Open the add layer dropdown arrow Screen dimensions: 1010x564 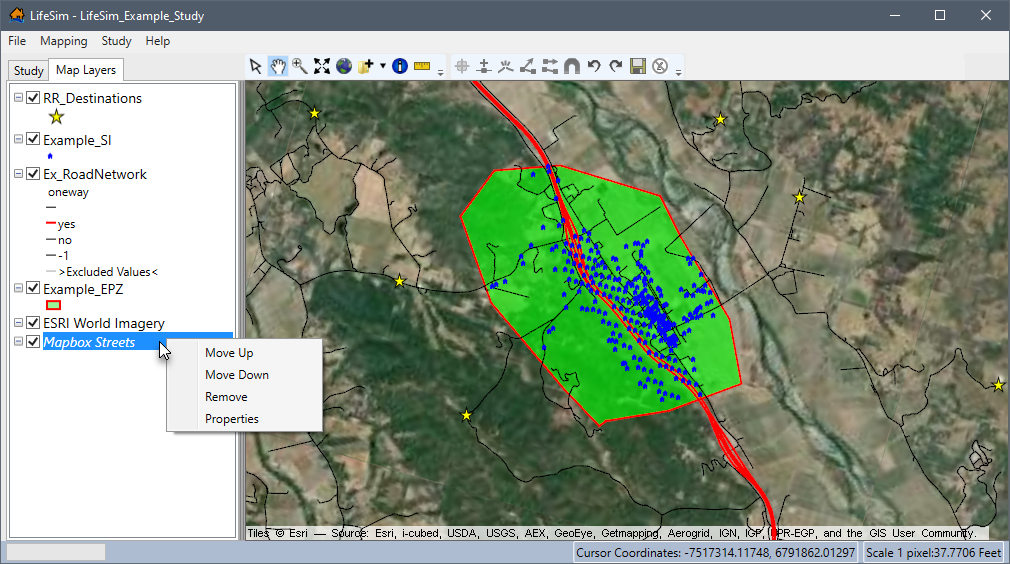point(383,66)
